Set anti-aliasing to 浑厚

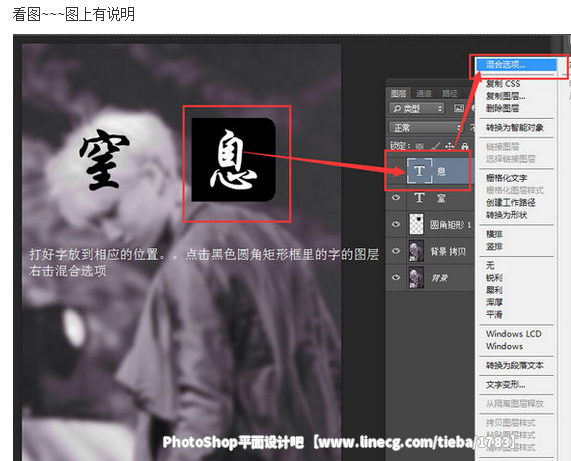[x=494, y=302]
